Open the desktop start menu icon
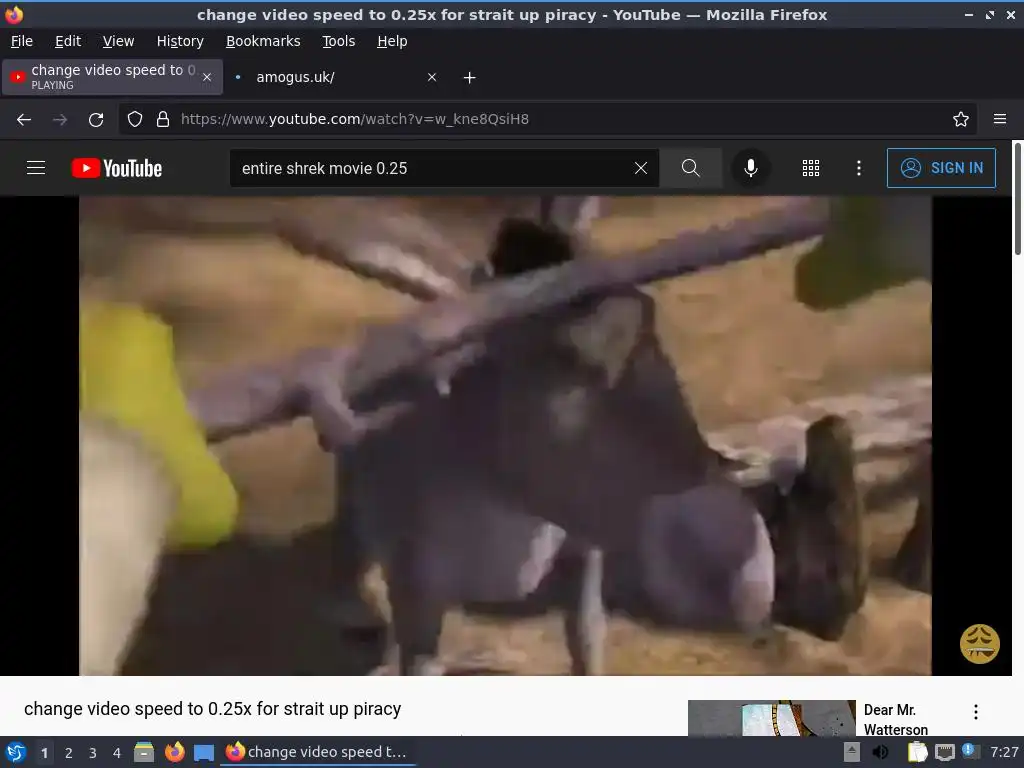This screenshot has width=1024, height=768. pyautogui.click(x=16, y=752)
